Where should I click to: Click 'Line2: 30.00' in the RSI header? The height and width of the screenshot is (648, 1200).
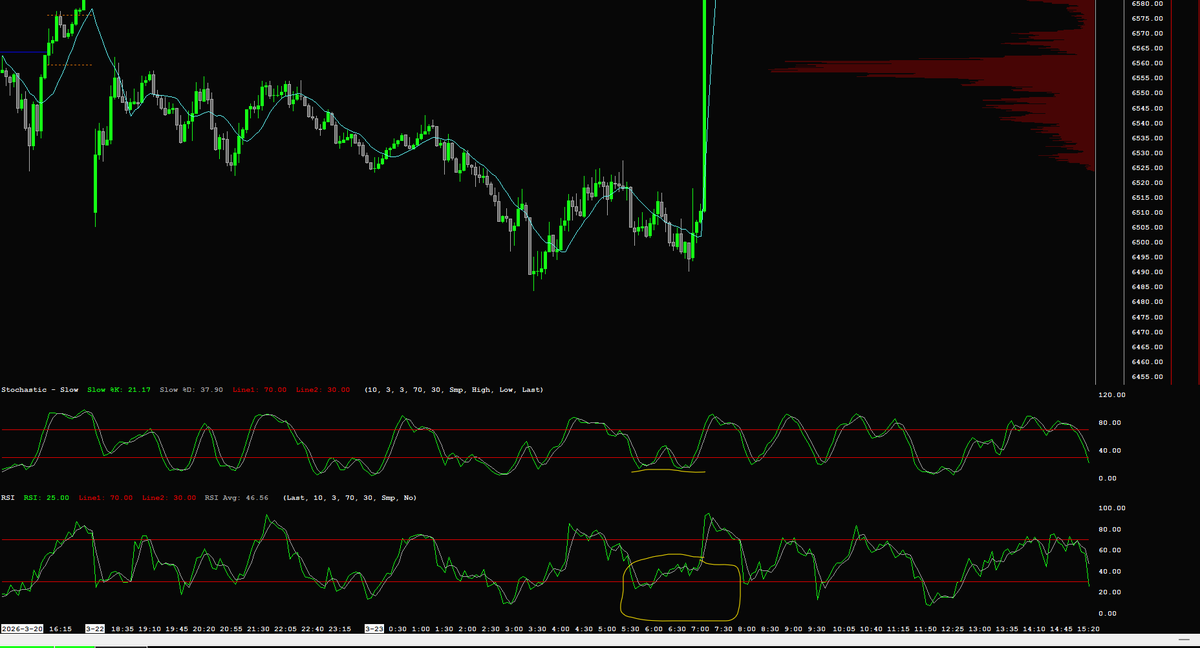tap(169, 497)
